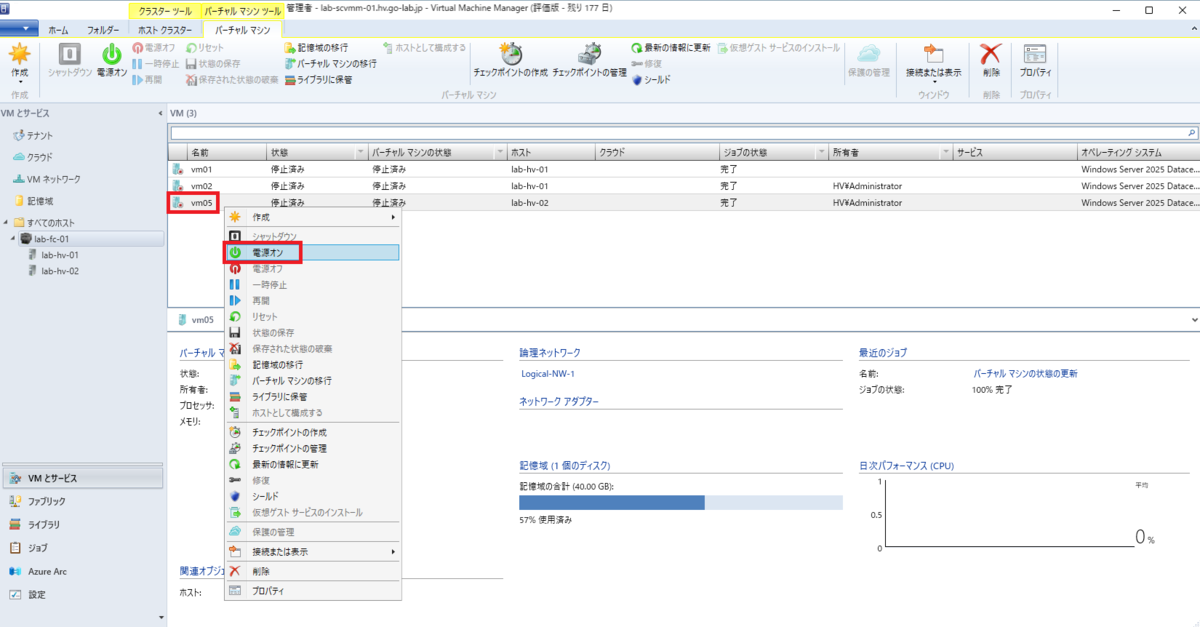Collapse the VM とサービス pane arrow
This screenshot has width=1200, height=627.
point(161,113)
